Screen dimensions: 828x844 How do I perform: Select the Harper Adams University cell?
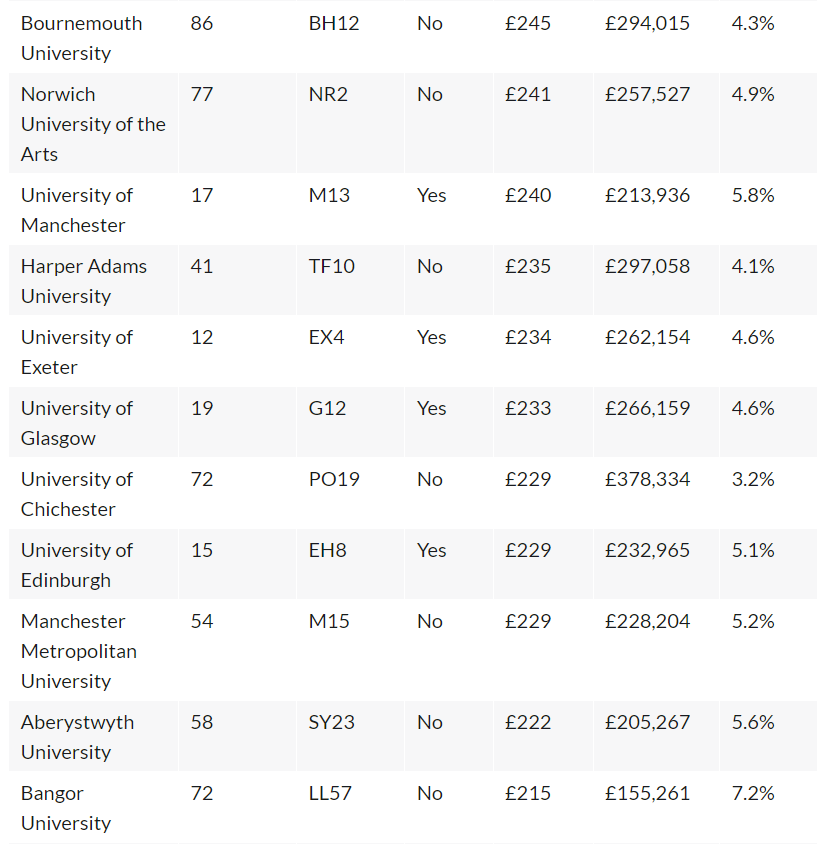[93, 281]
